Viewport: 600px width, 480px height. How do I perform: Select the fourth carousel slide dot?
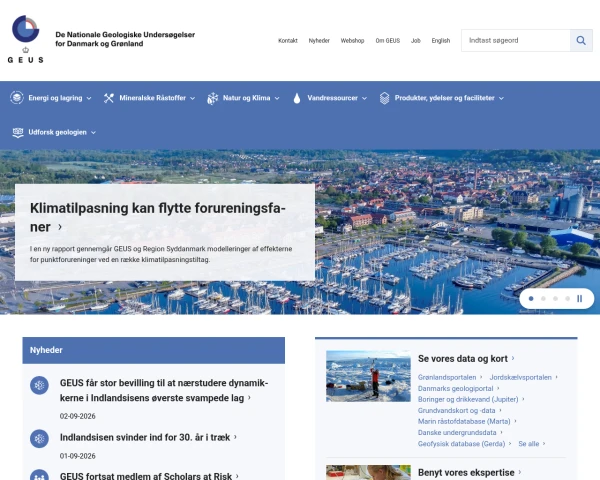click(567, 299)
